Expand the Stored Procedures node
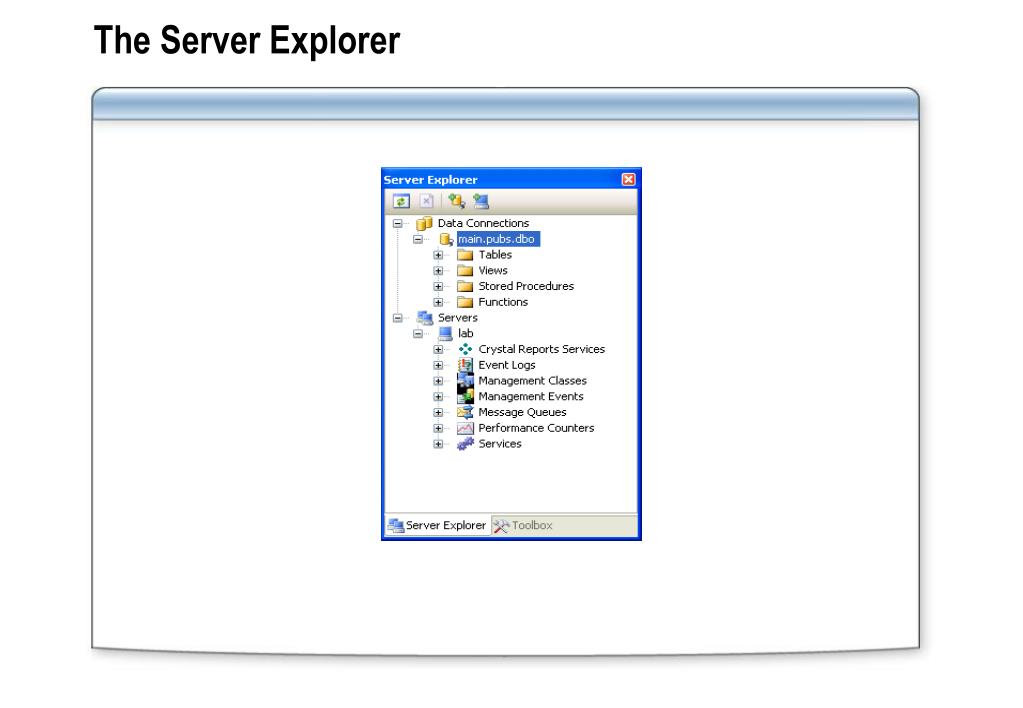Viewport: 1023px width, 708px height. 438,286
